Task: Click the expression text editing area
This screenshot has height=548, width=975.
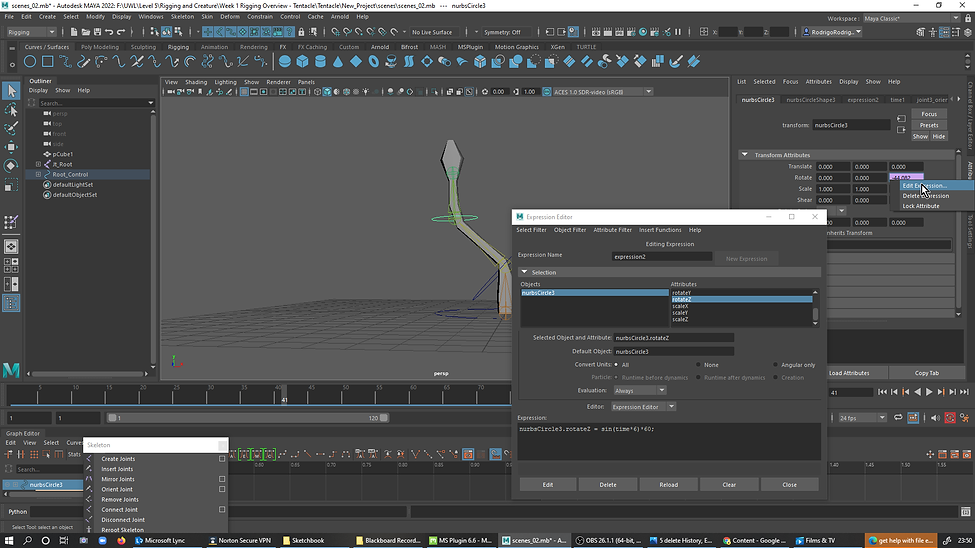Action: (669, 442)
